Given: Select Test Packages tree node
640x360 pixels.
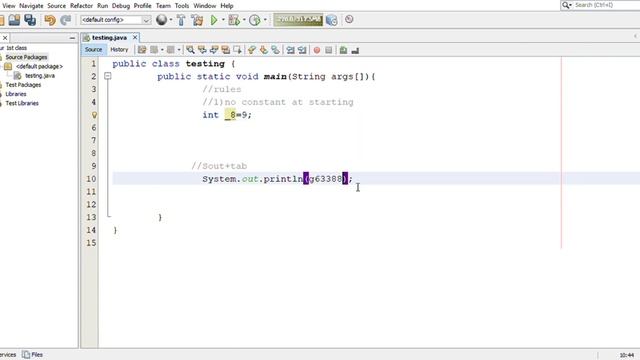Looking at the screenshot, I should [23, 85].
